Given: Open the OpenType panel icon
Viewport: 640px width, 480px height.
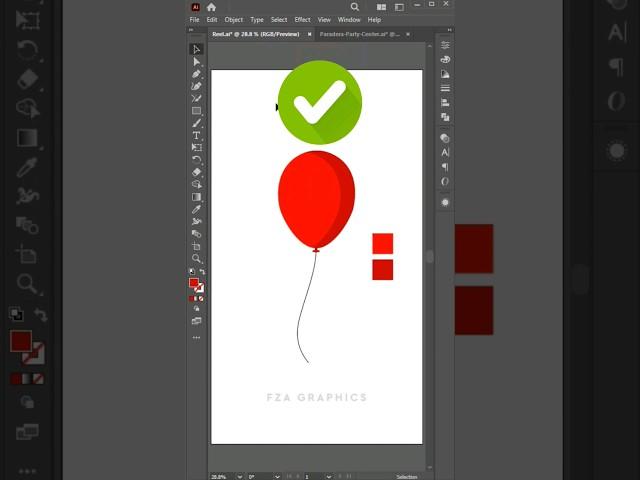Looking at the screenshot, I should 445,182.
